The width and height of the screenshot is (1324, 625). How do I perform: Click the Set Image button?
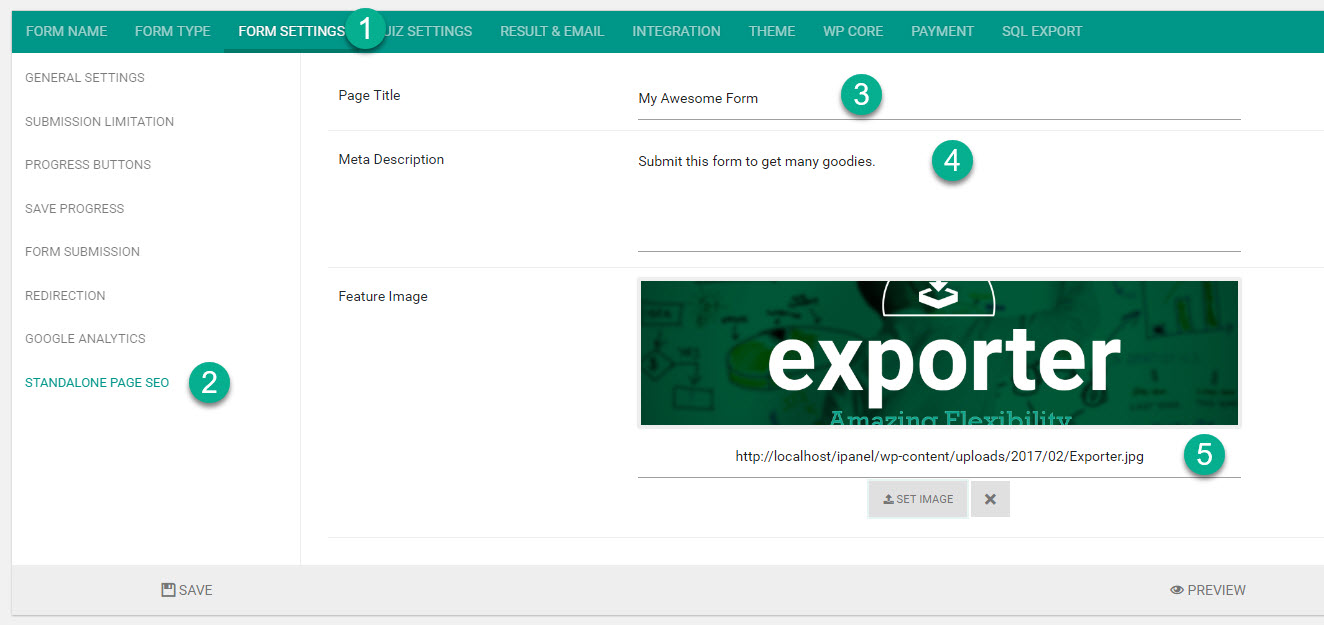918,499
